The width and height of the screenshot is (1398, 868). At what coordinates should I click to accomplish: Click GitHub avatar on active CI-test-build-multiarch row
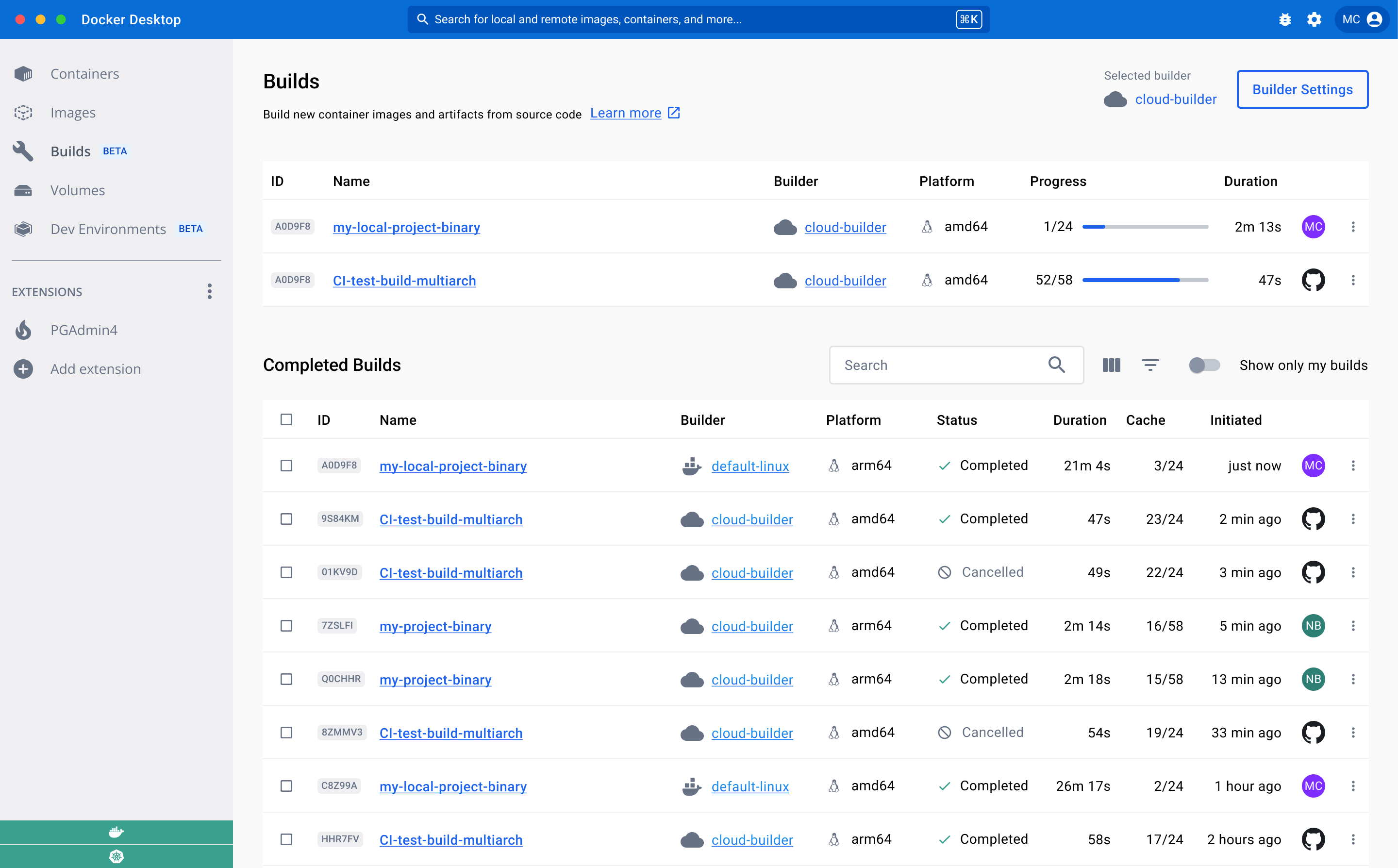[1313, 280]
